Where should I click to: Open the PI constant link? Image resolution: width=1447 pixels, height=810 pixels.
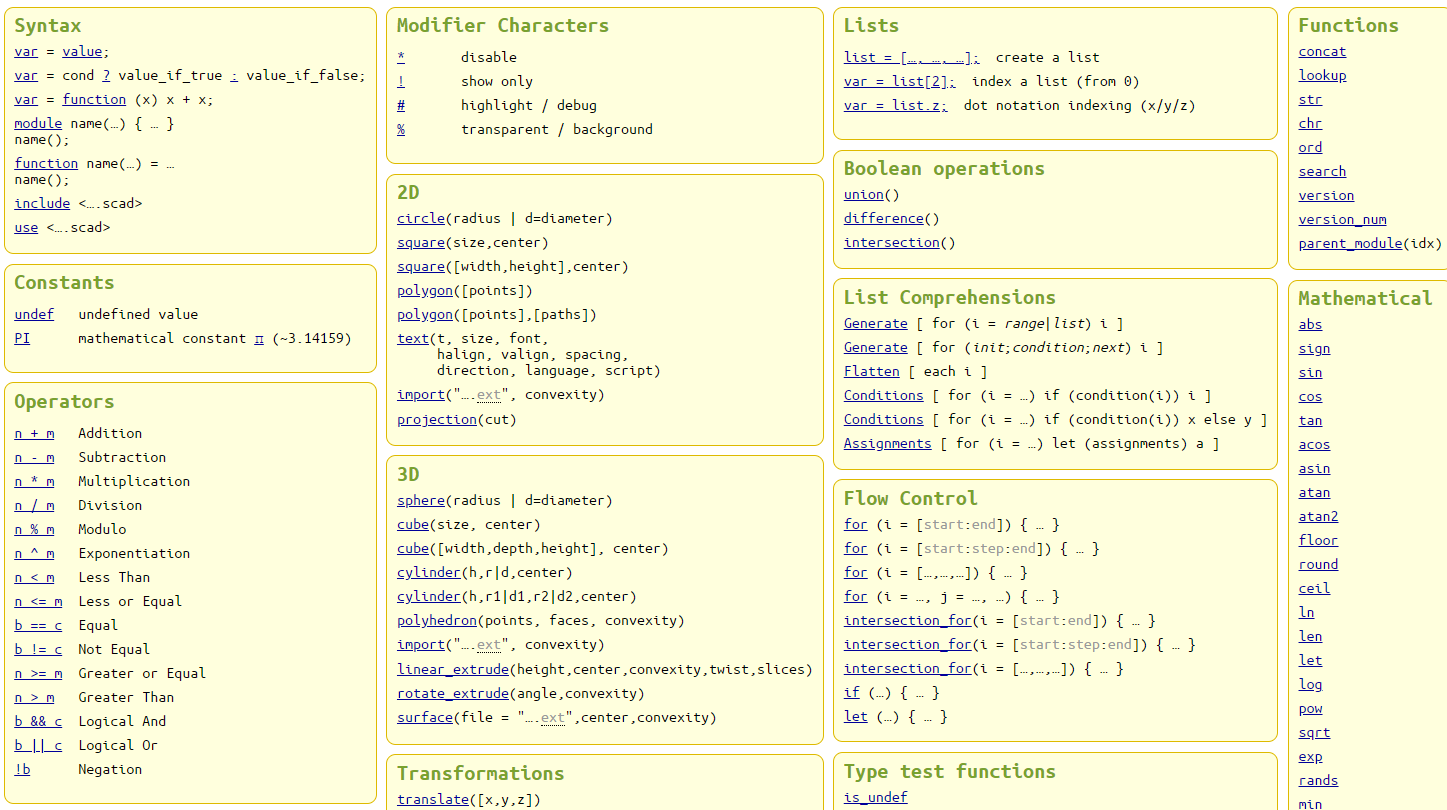tap(22, 339)
